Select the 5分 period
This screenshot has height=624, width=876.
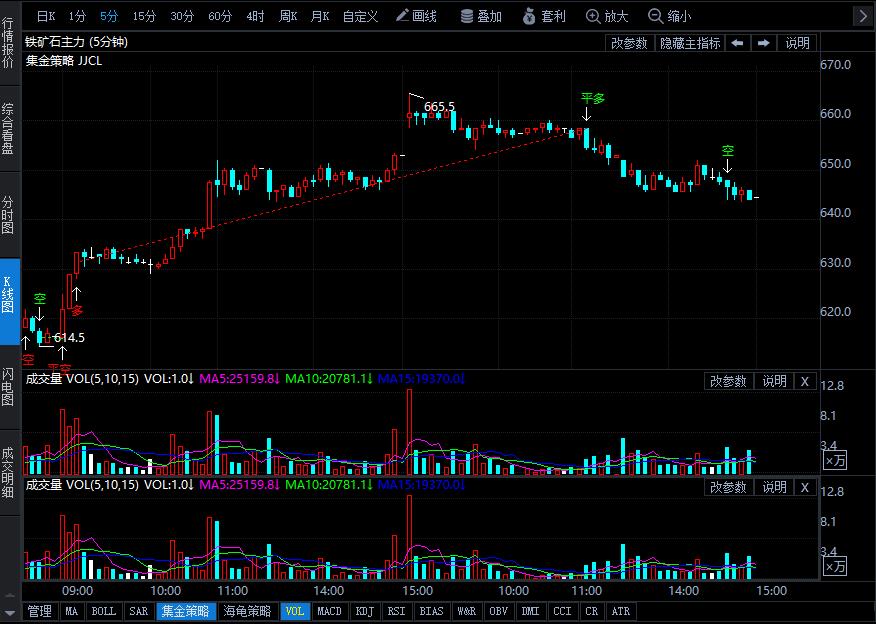109,16
